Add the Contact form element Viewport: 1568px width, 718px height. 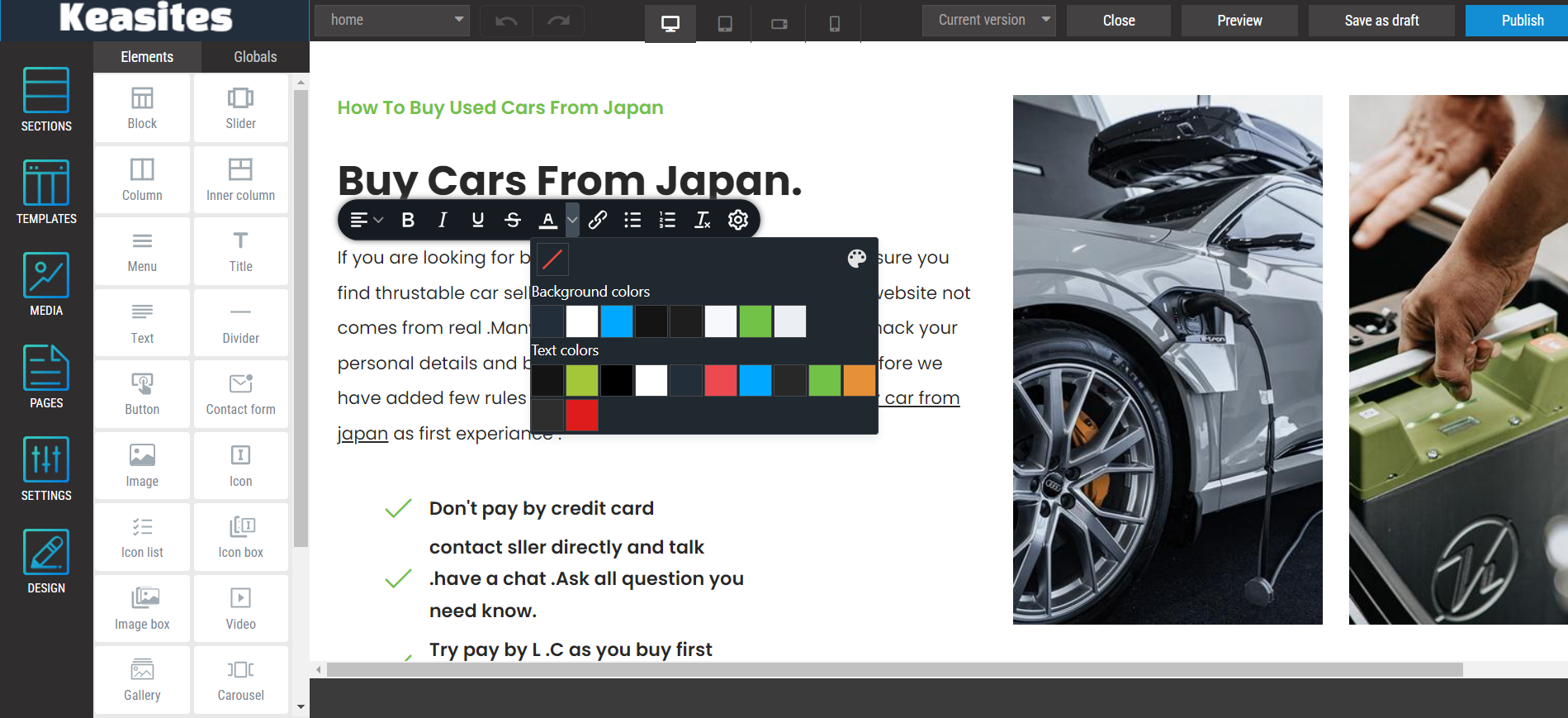point(240,393)
